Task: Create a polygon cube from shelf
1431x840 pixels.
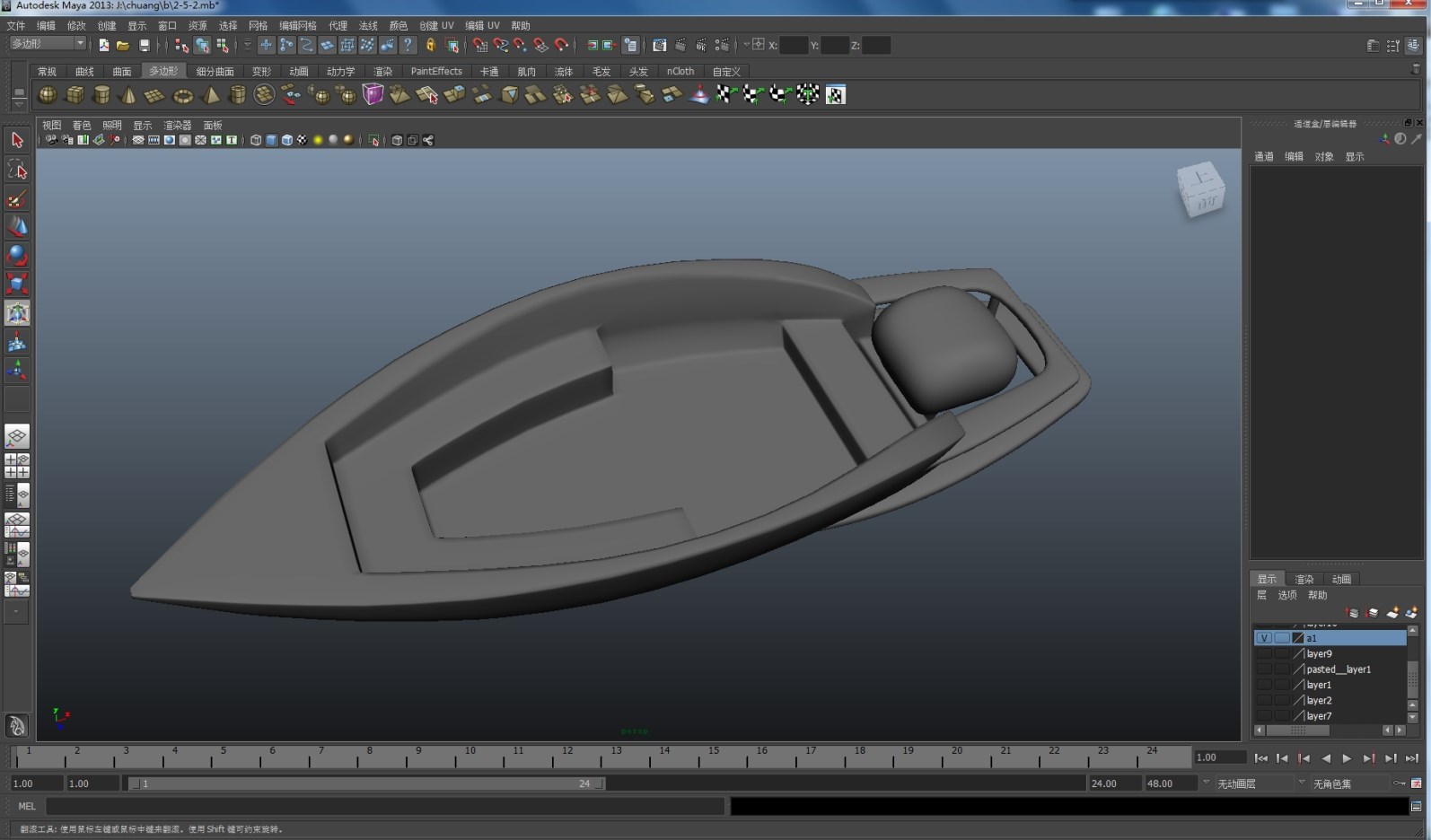Action: [75, 94]
